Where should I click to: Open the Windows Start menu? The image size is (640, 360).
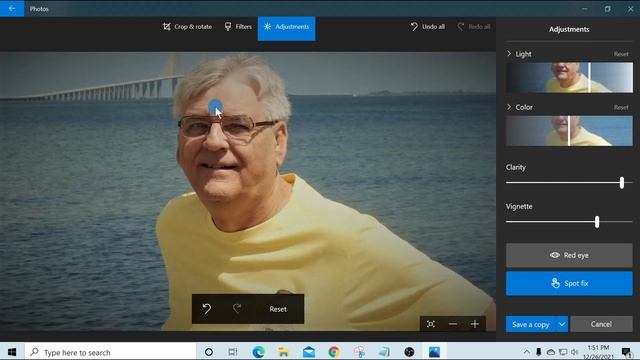[12, 352]
